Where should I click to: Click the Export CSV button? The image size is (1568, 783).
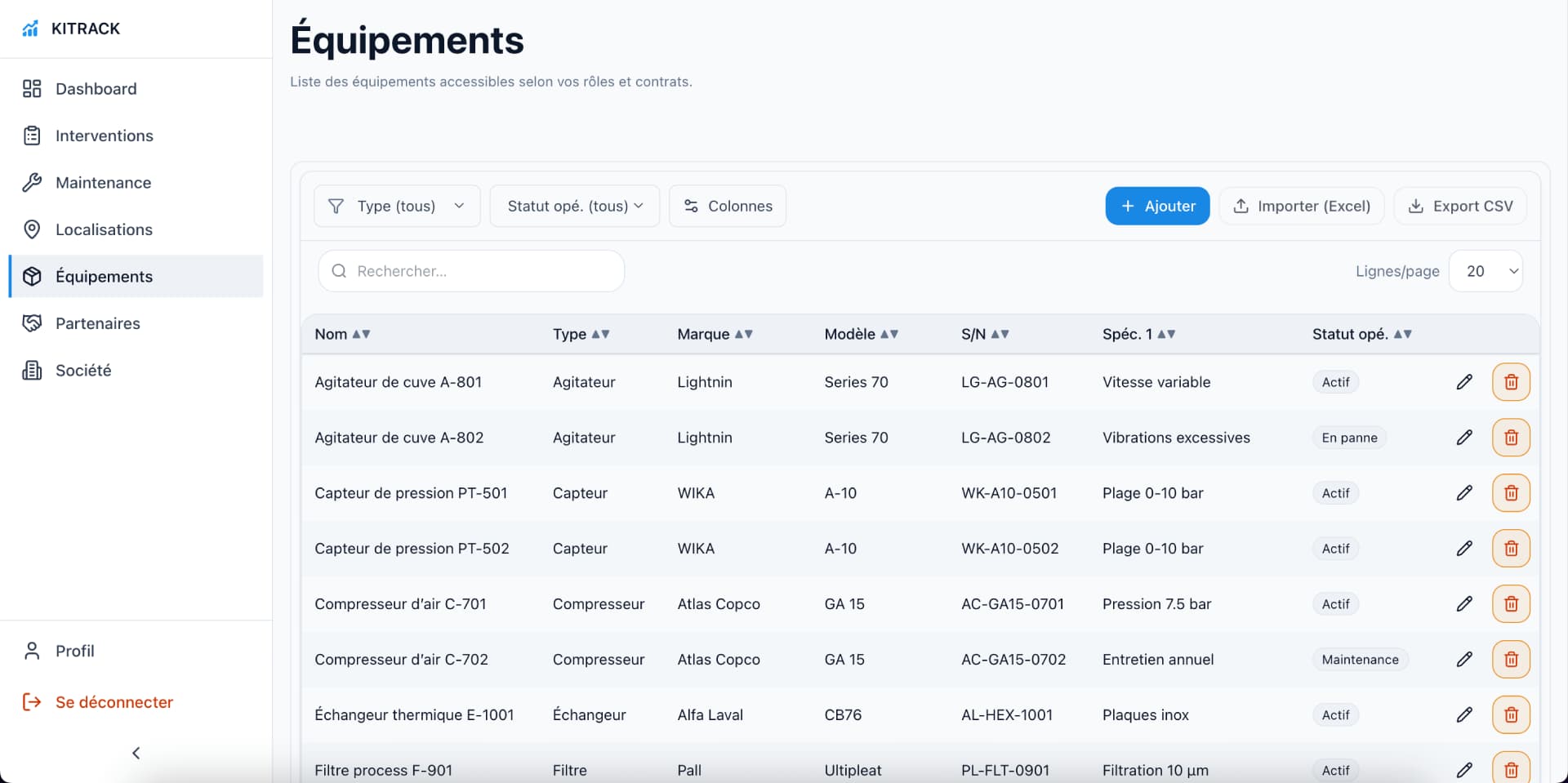[1459, 206]
